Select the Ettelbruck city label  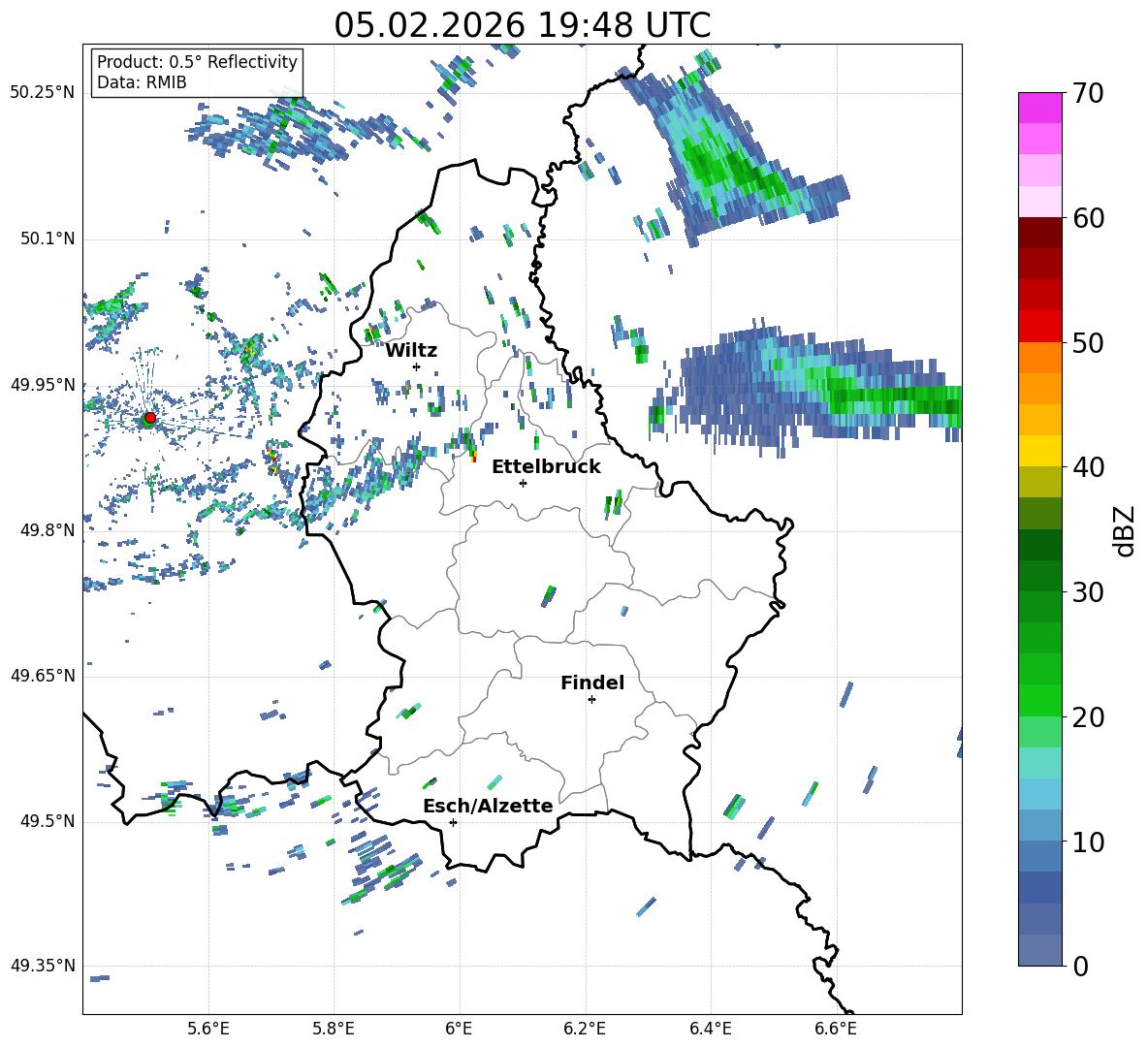click(546, 467)
